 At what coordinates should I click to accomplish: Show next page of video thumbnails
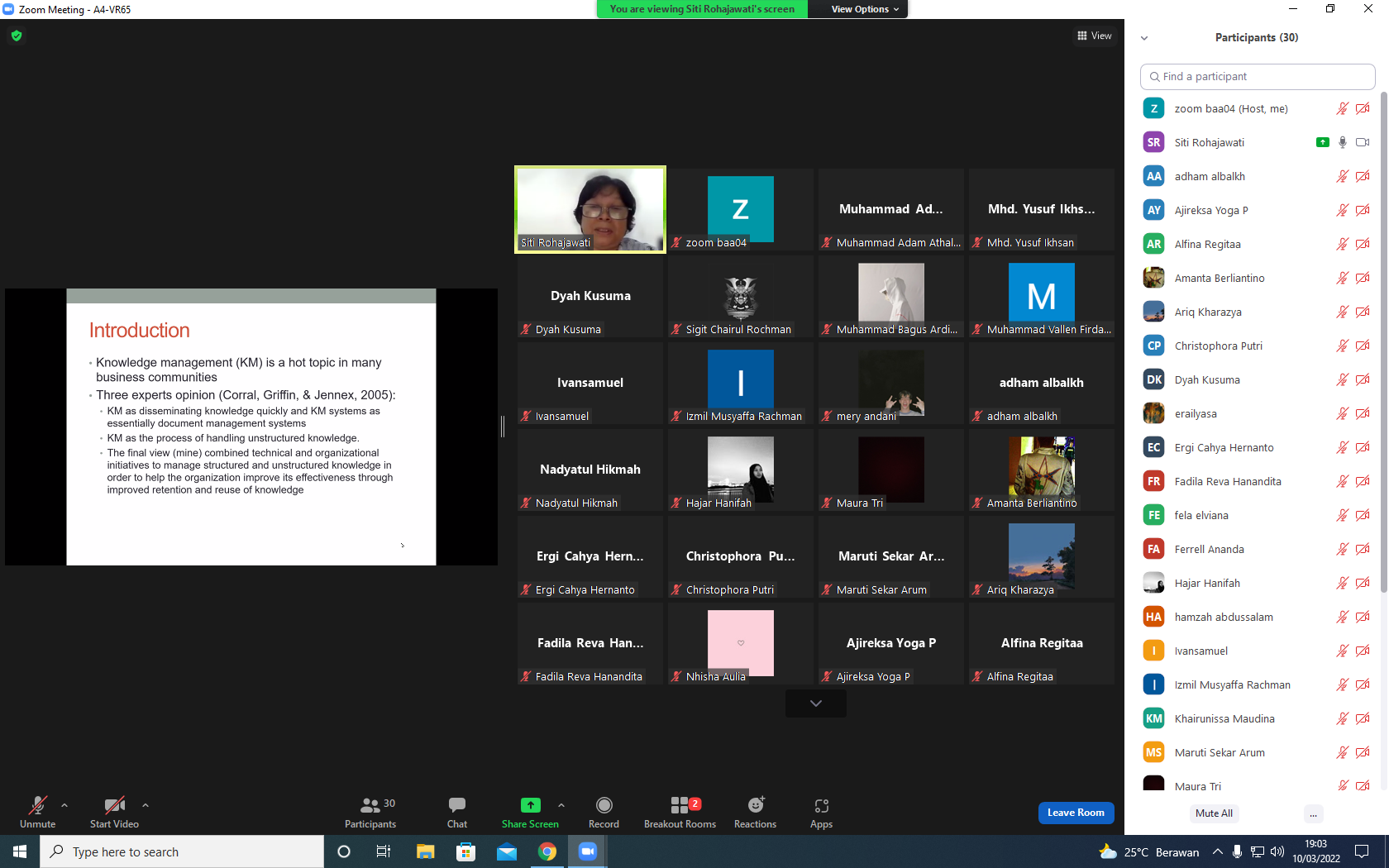[x=816, y=703]
